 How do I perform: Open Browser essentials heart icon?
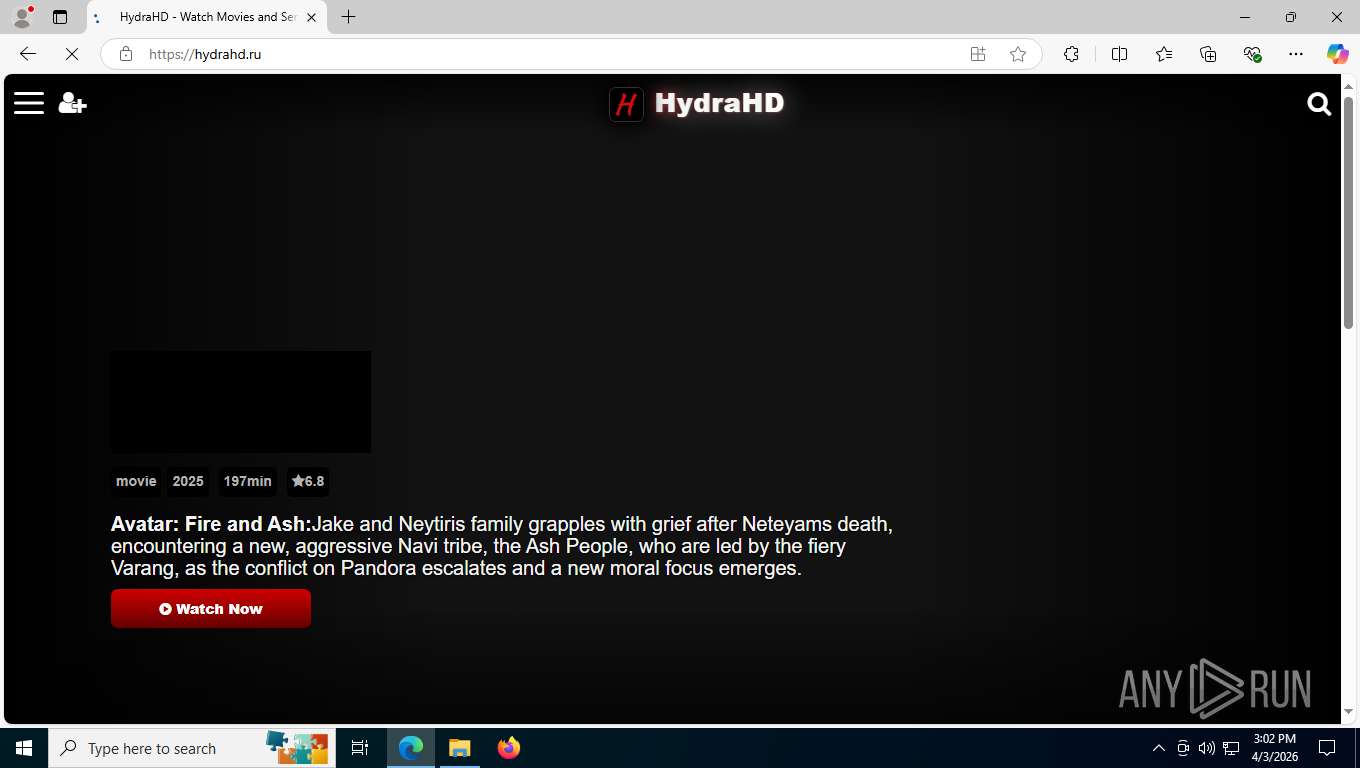tap(1252, 54)
